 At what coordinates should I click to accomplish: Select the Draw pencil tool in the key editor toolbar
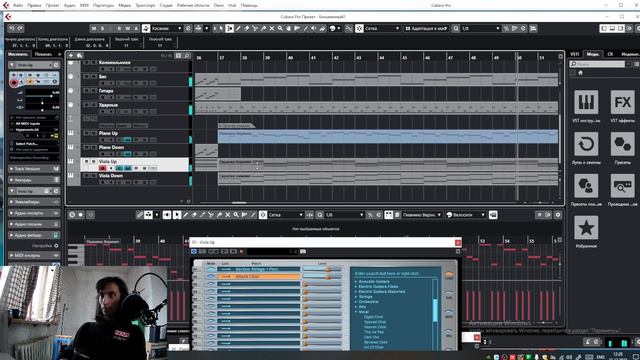point(186,215)
